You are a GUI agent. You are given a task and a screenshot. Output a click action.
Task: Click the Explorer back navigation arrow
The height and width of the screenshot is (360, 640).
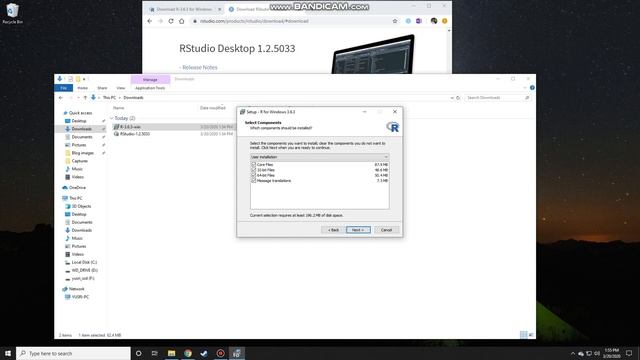(x=61, y=98)
